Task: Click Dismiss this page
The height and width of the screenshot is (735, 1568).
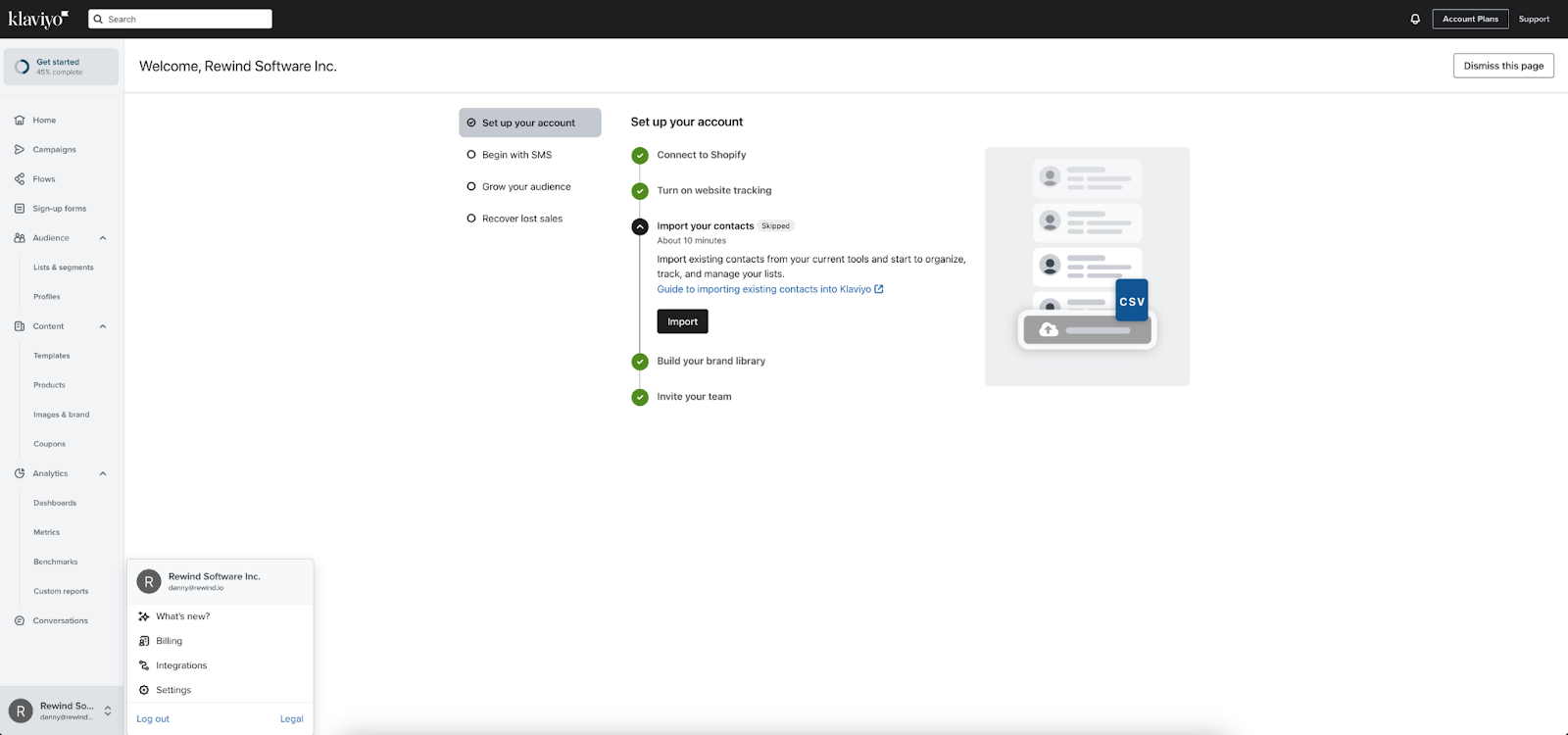Action: 1503,66
